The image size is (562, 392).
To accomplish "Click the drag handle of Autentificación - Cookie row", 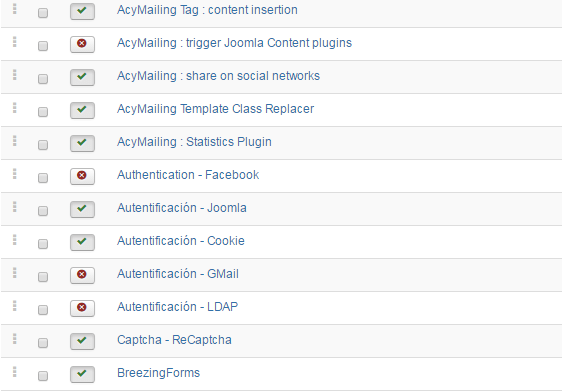I will pos(15,240).
